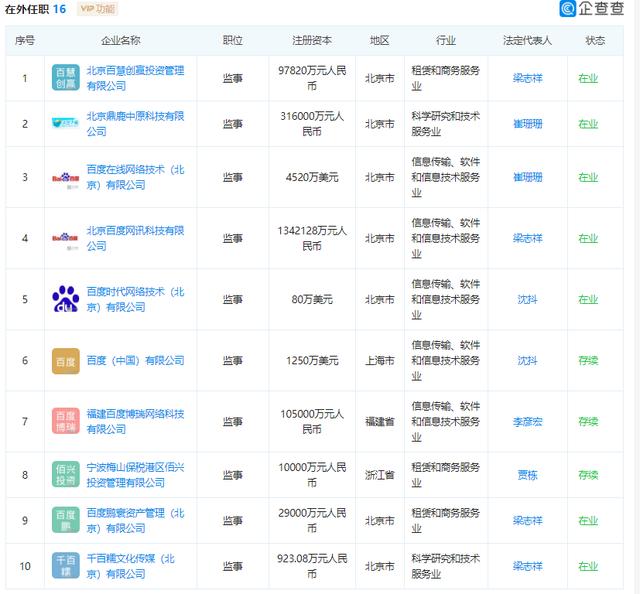Viewport: 640px width, 594px height.
Task: Open 百度鹏寰资产管理（北京）有限公司 link
Action: 135,521
